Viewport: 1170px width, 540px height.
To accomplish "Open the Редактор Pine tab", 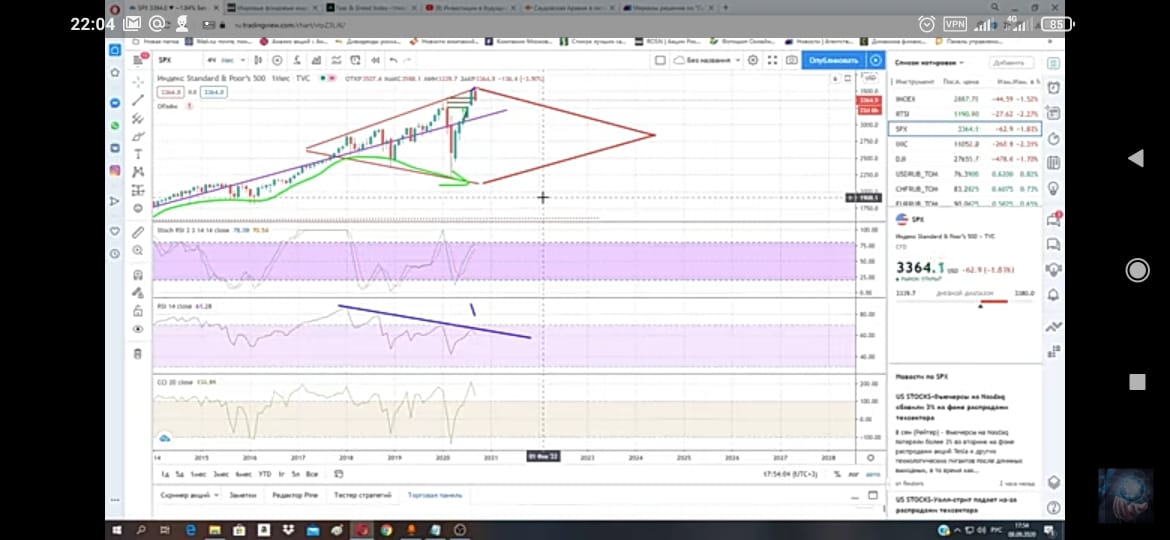I will [295, 495].
